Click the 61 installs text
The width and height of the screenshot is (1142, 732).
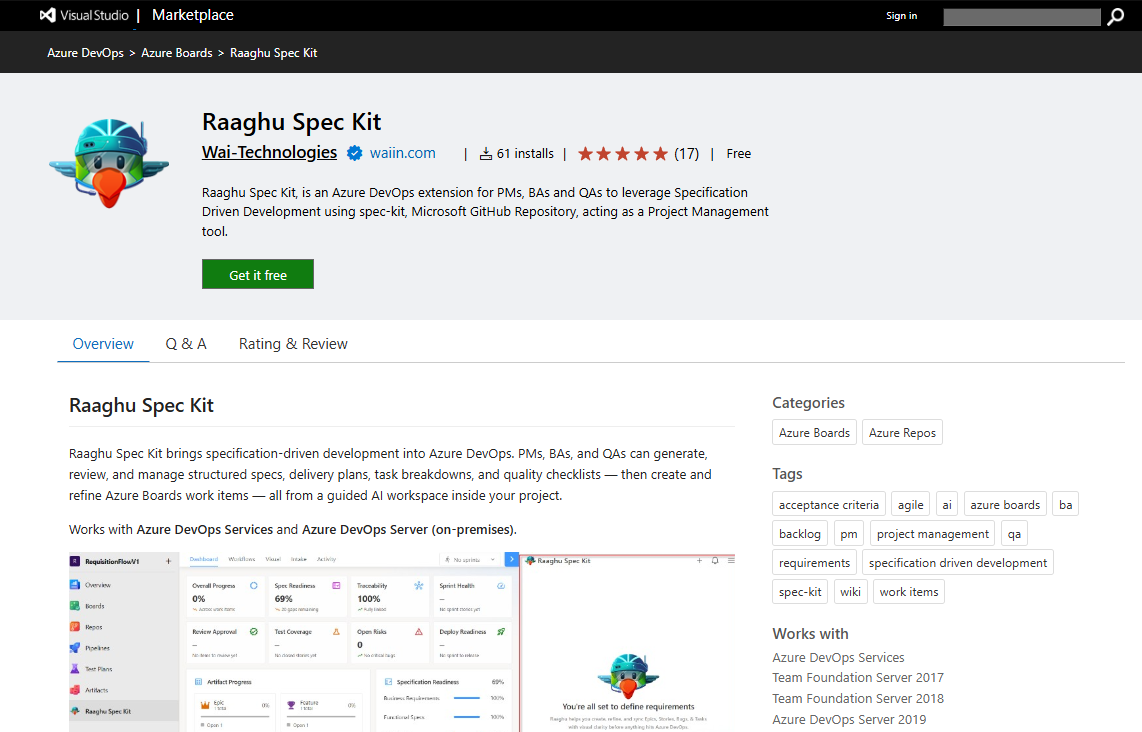point(525,154)
